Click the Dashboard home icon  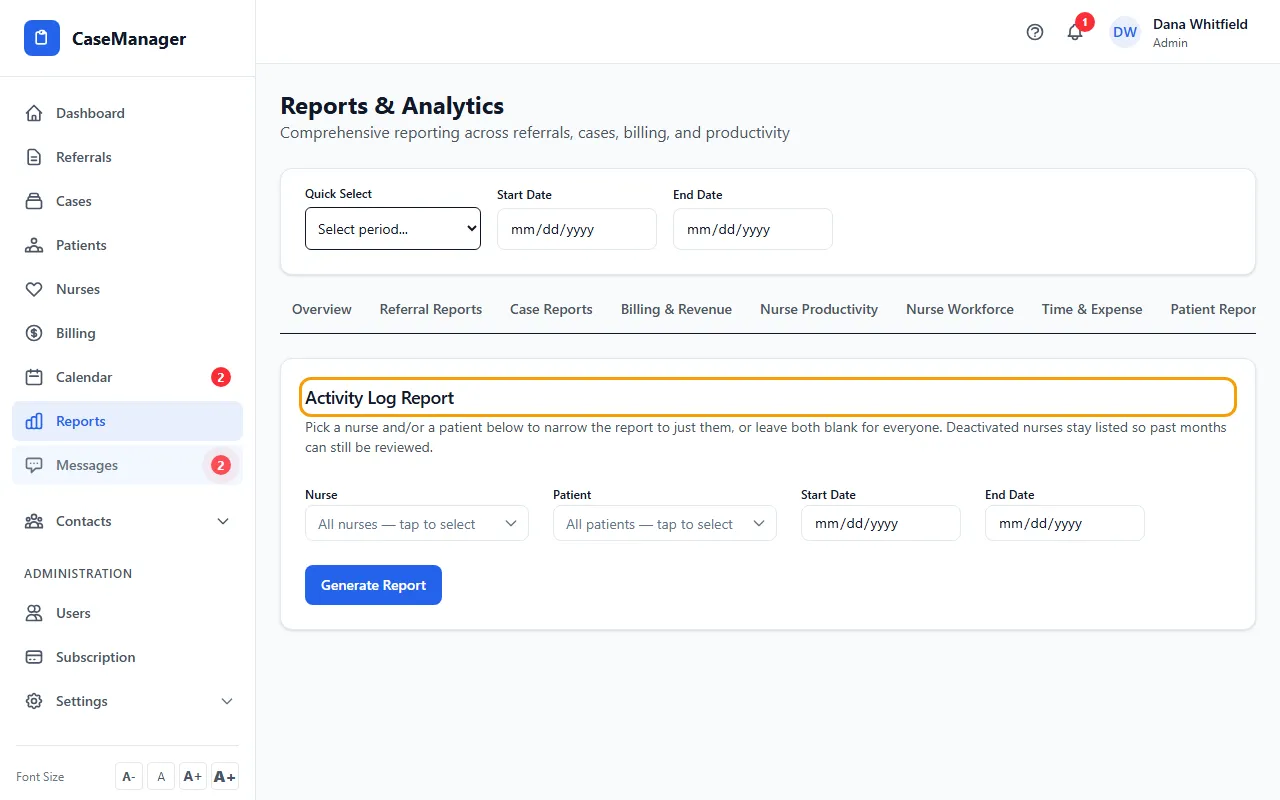[34, 113]
